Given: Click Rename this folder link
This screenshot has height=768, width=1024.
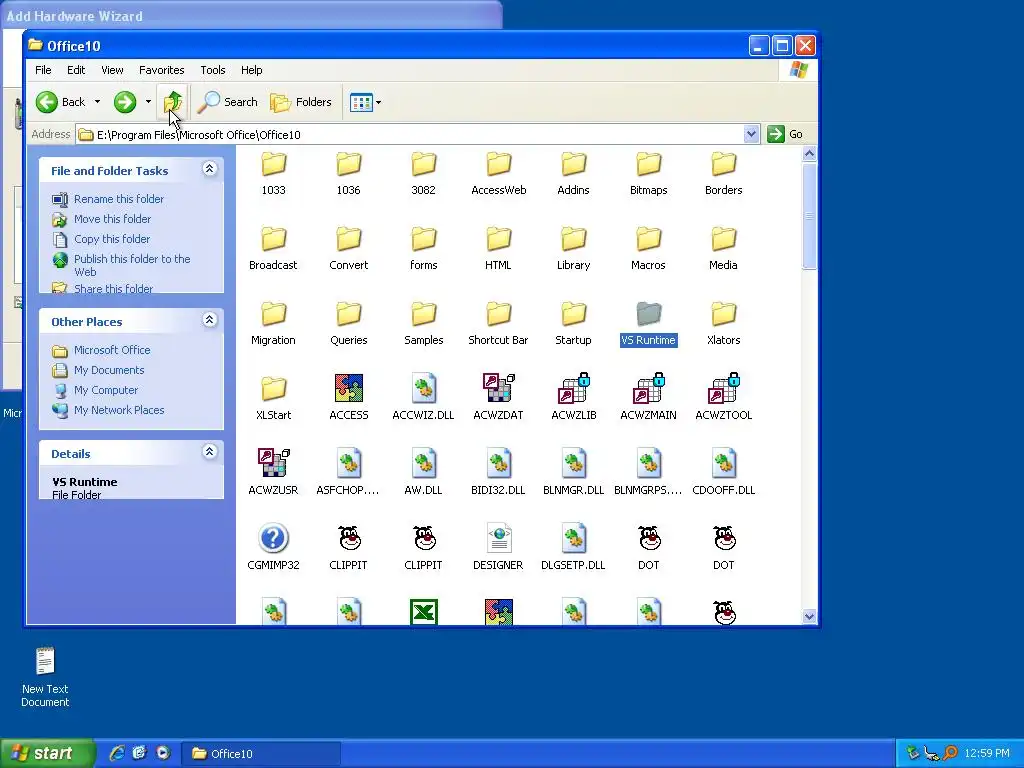Looking at the screenshot, I should pyautogui.click(x=118, y=199).
